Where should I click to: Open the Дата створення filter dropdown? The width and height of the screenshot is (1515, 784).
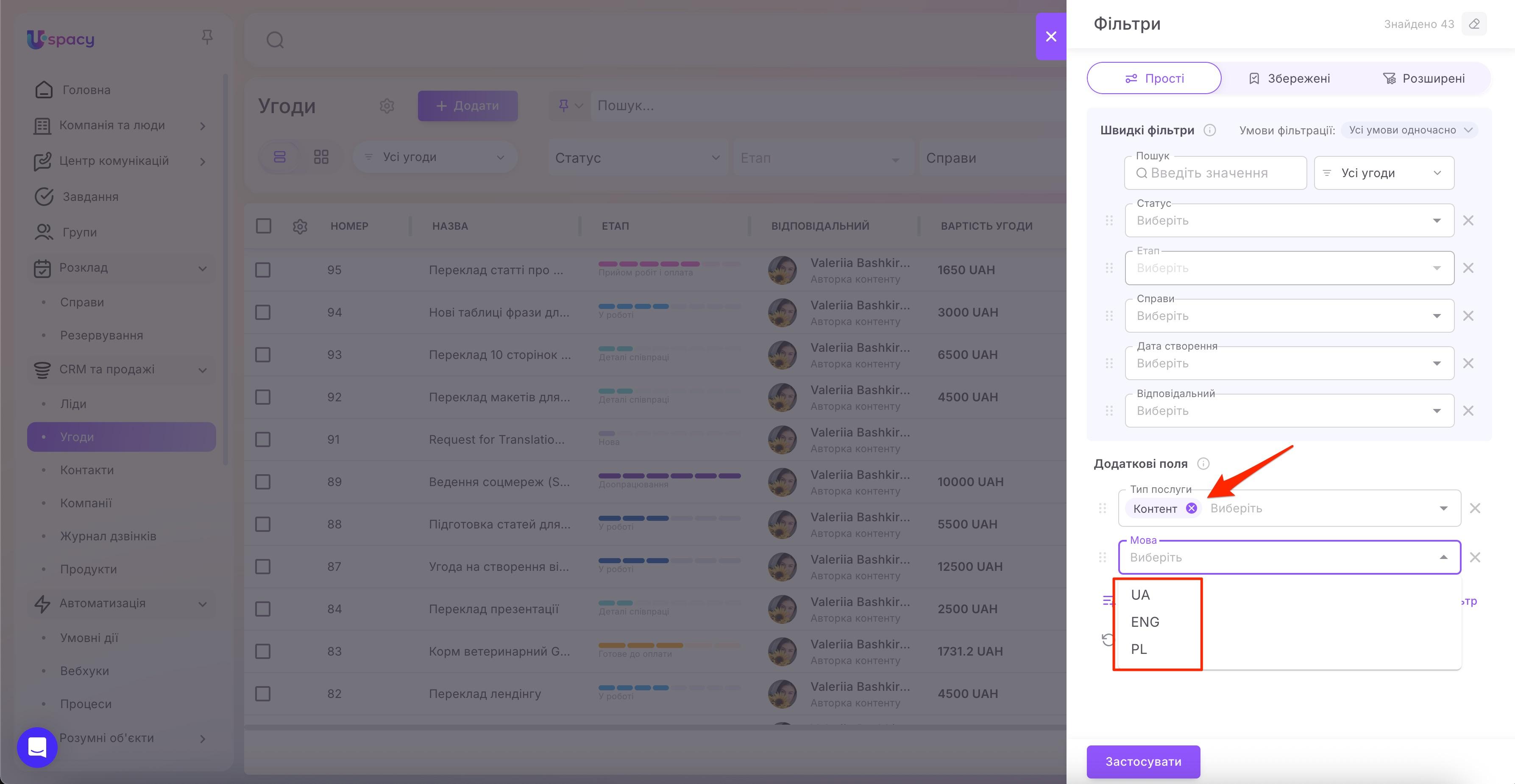1289,364
